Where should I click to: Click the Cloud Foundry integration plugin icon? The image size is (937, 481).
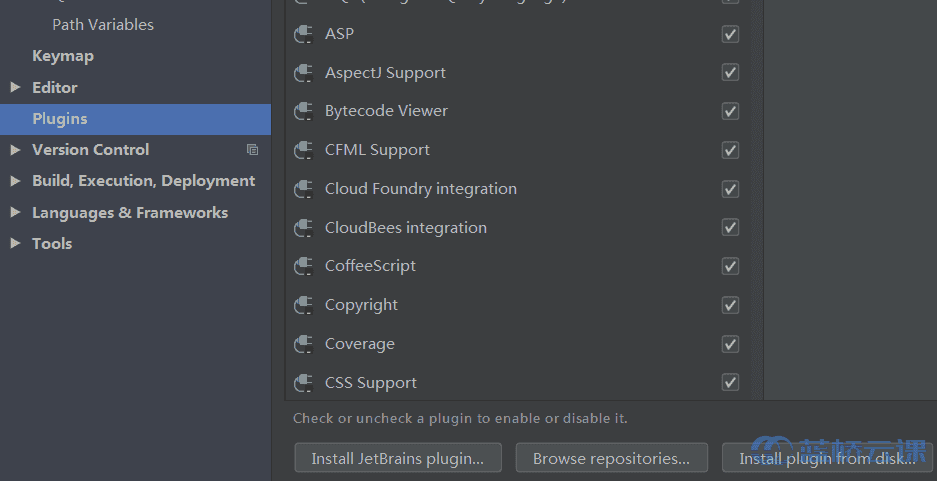[304, 189]
